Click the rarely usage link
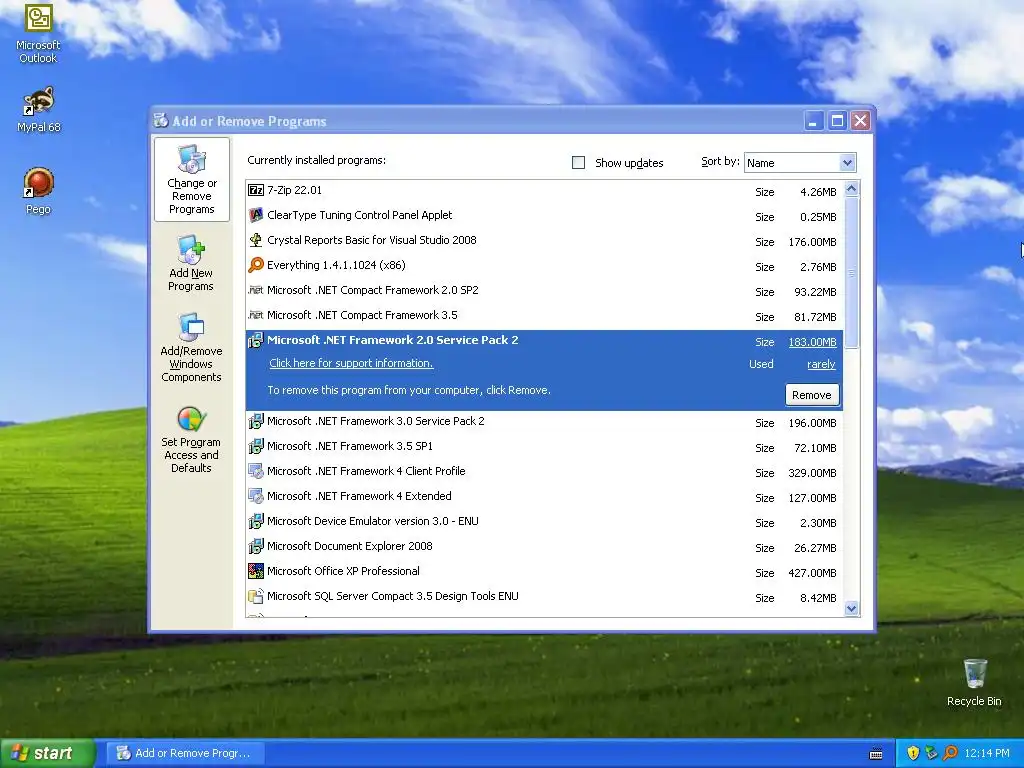The width and height of the screenshot is (1024, 768). click(x=822, y=364)
